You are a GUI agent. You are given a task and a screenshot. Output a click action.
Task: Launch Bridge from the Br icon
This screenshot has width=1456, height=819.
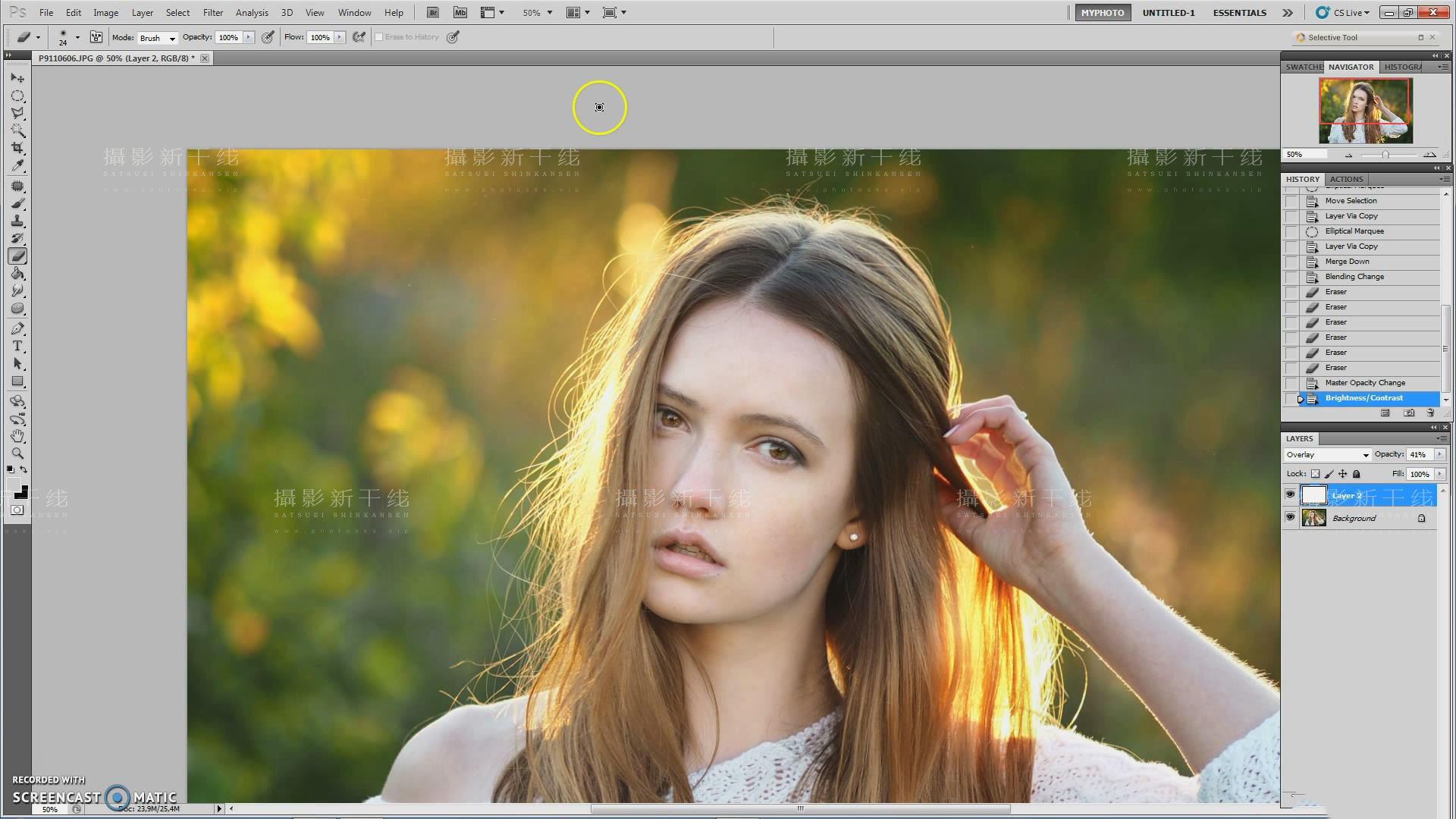click(x=432, y=13)
